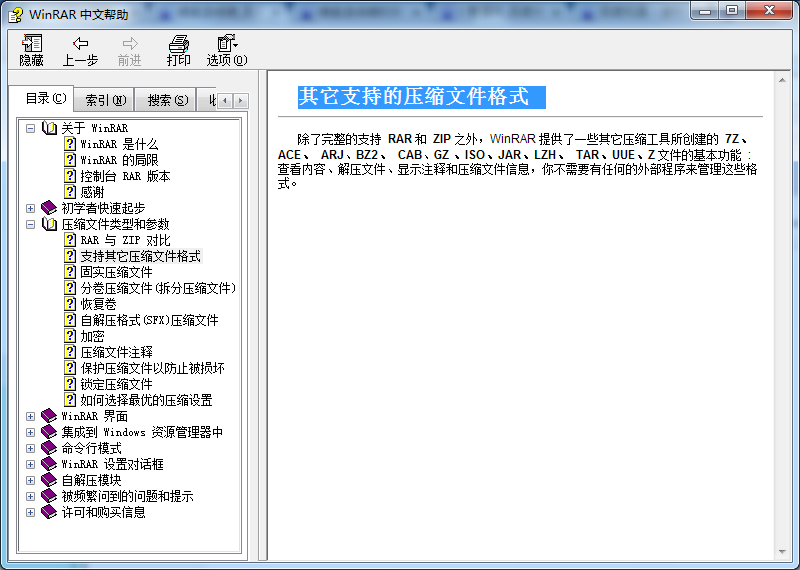Expand the 集成到 Windows 资源管理器中 node
The height and width of the screenshot is (570, 800).
(31, 432)
